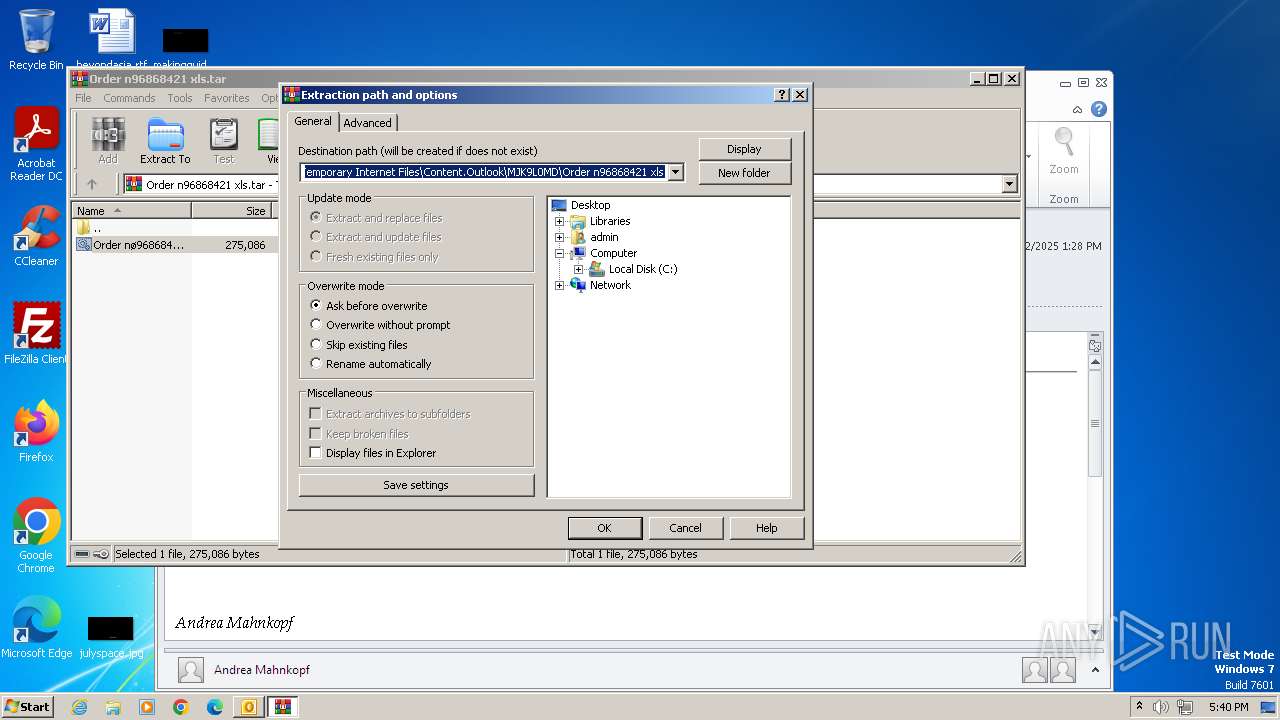The height and width of the screenshot is (720, 1280).
Task: Expand the Local Disk (C:) node
Action: [578, 269]
